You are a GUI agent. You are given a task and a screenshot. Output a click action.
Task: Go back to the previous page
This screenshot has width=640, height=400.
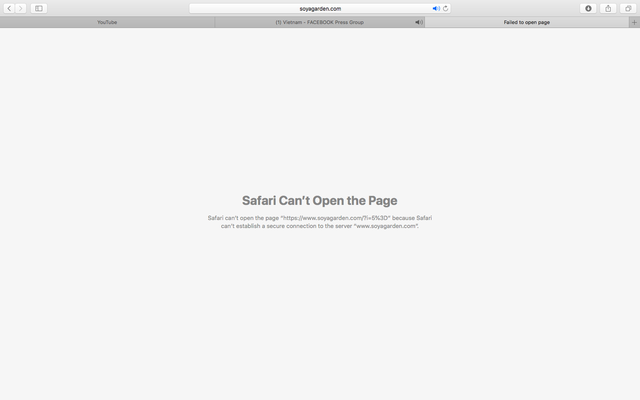click(x=9, y=8)
